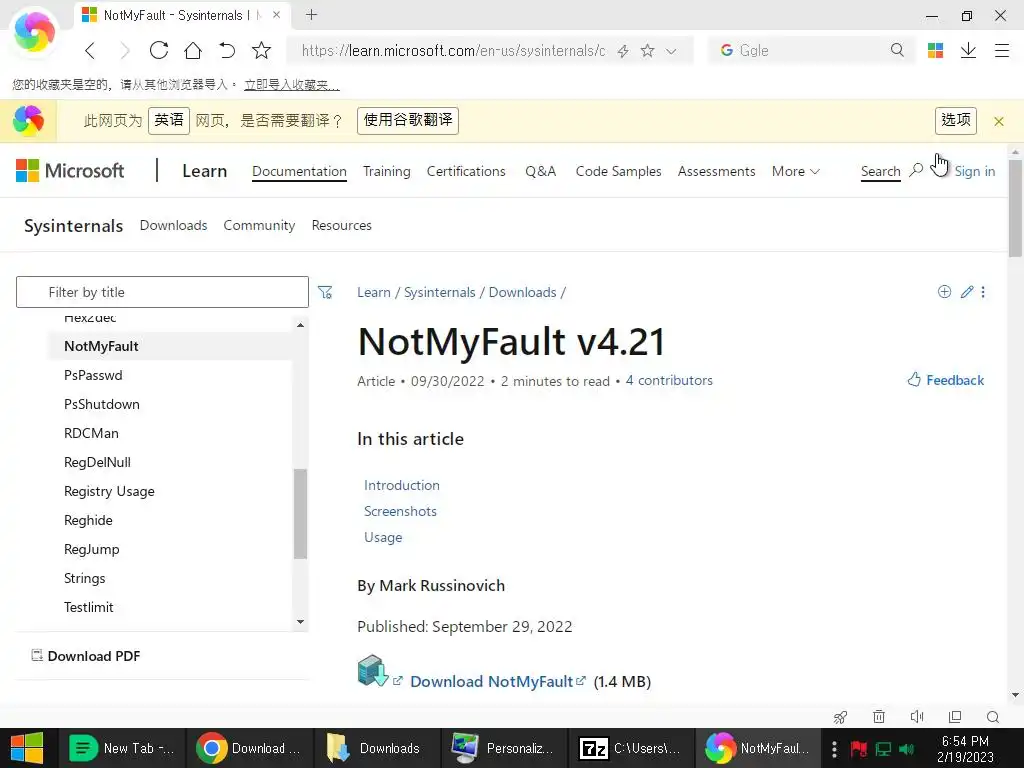Click the lightning speed-mode icon in address bar
Screen dimensions: 1024x768
click(623, 51)
